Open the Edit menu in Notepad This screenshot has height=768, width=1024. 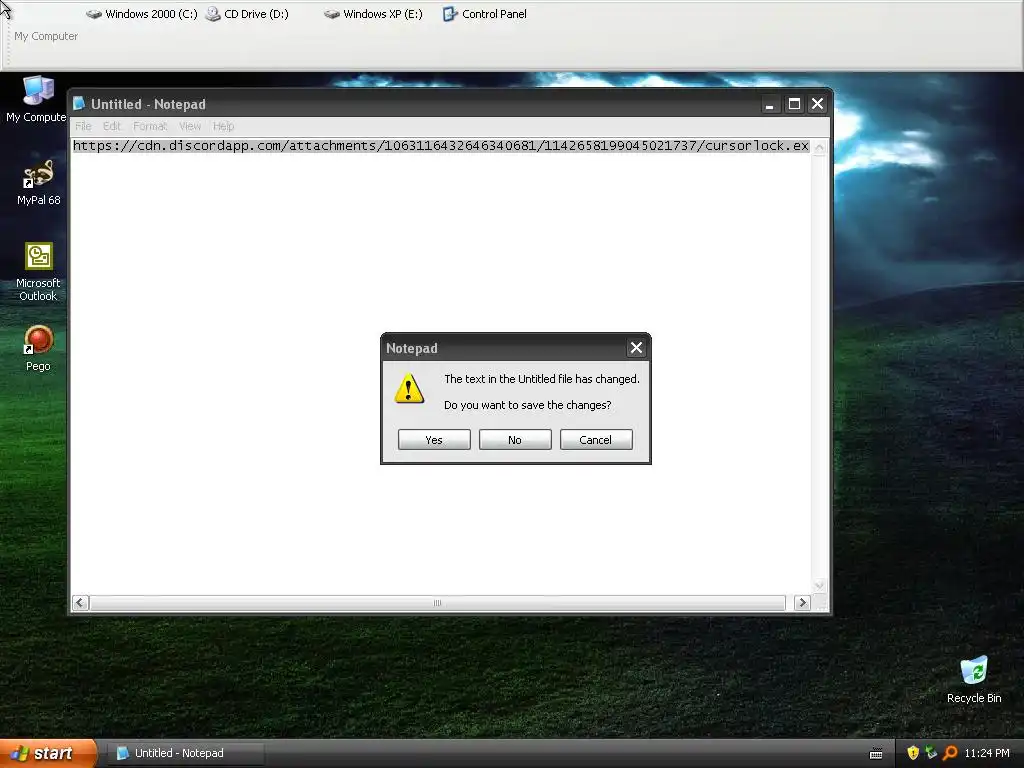112,126
